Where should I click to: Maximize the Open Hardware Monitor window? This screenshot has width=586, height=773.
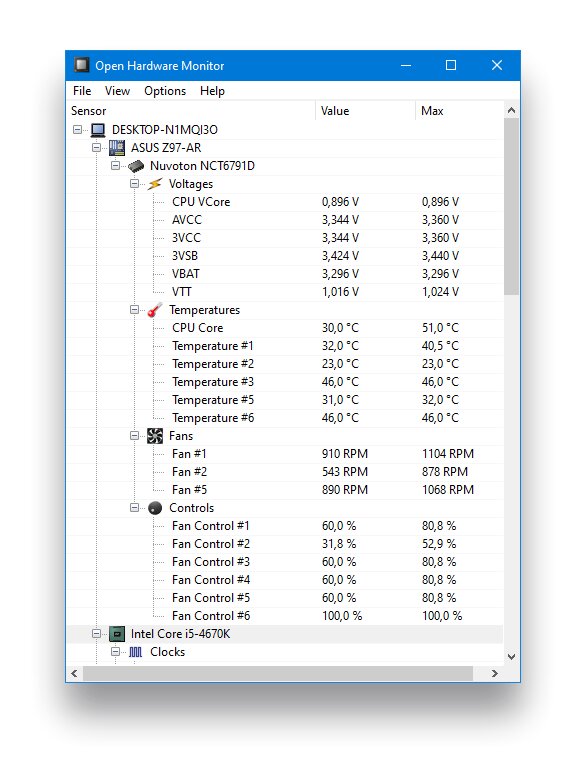coord(451,65)
